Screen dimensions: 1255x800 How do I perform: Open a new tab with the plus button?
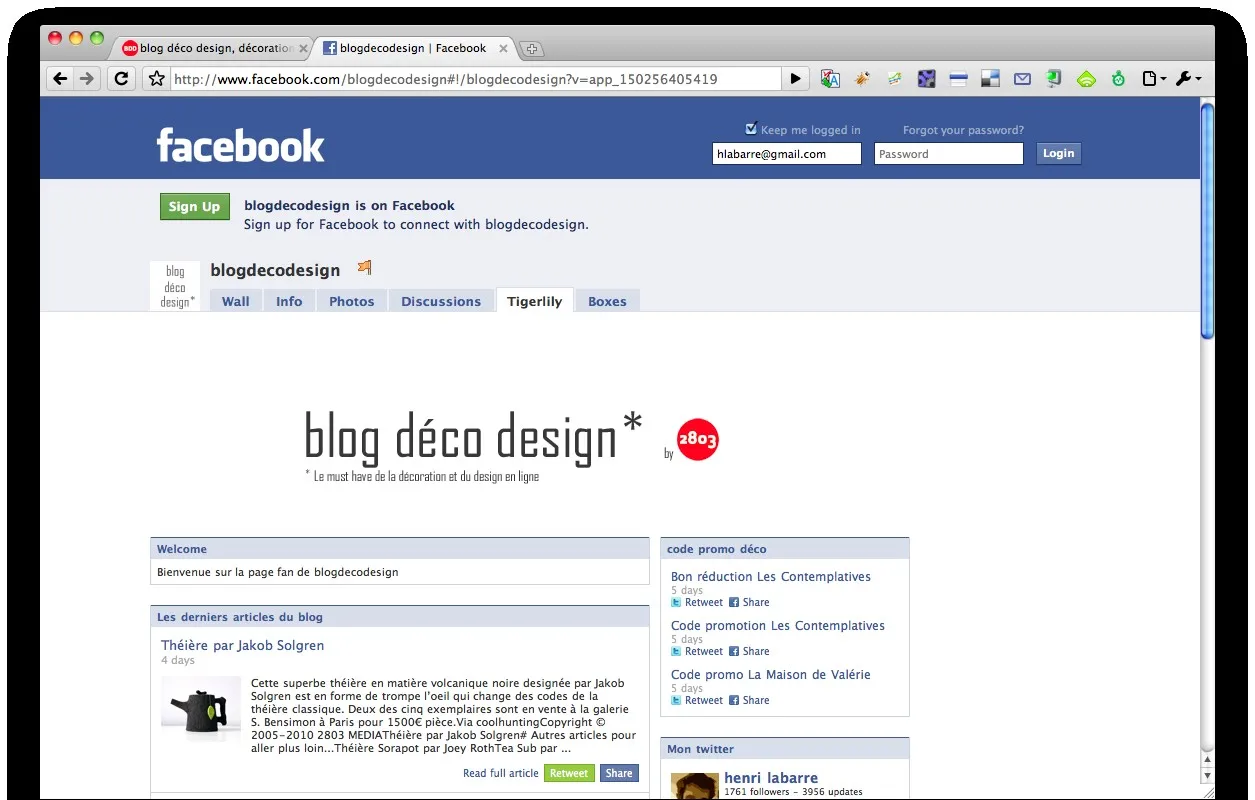click(532, 49)
